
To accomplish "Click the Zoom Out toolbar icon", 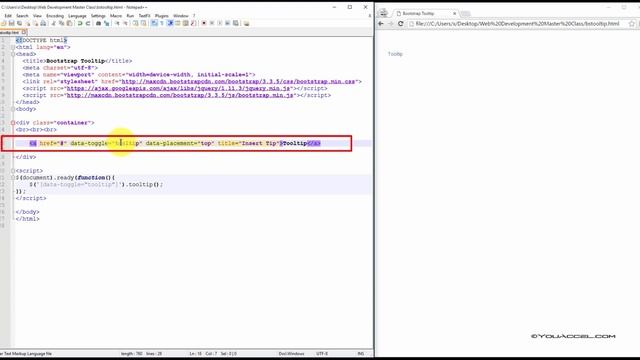I will [126, 23].
